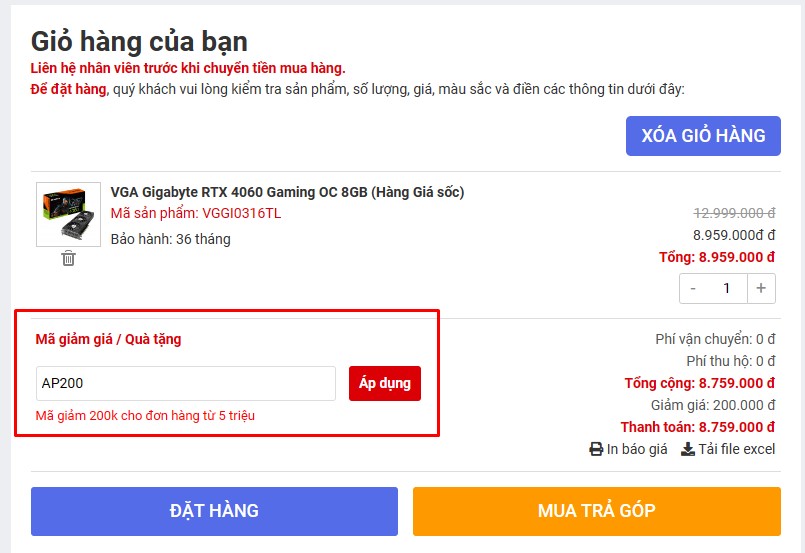
Task: Click the AP200 discount code input
Action: point(186,384)
